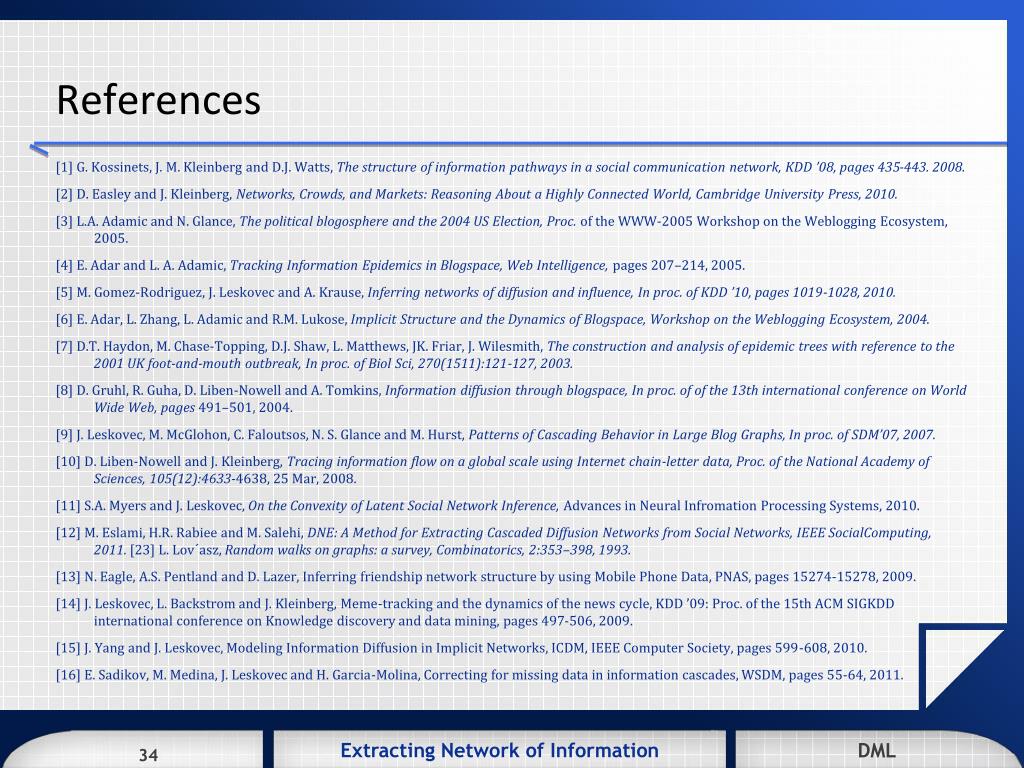The image size is (1024, 768).
Task: Click slide number 34 in footer
Action: click(148, 755)
